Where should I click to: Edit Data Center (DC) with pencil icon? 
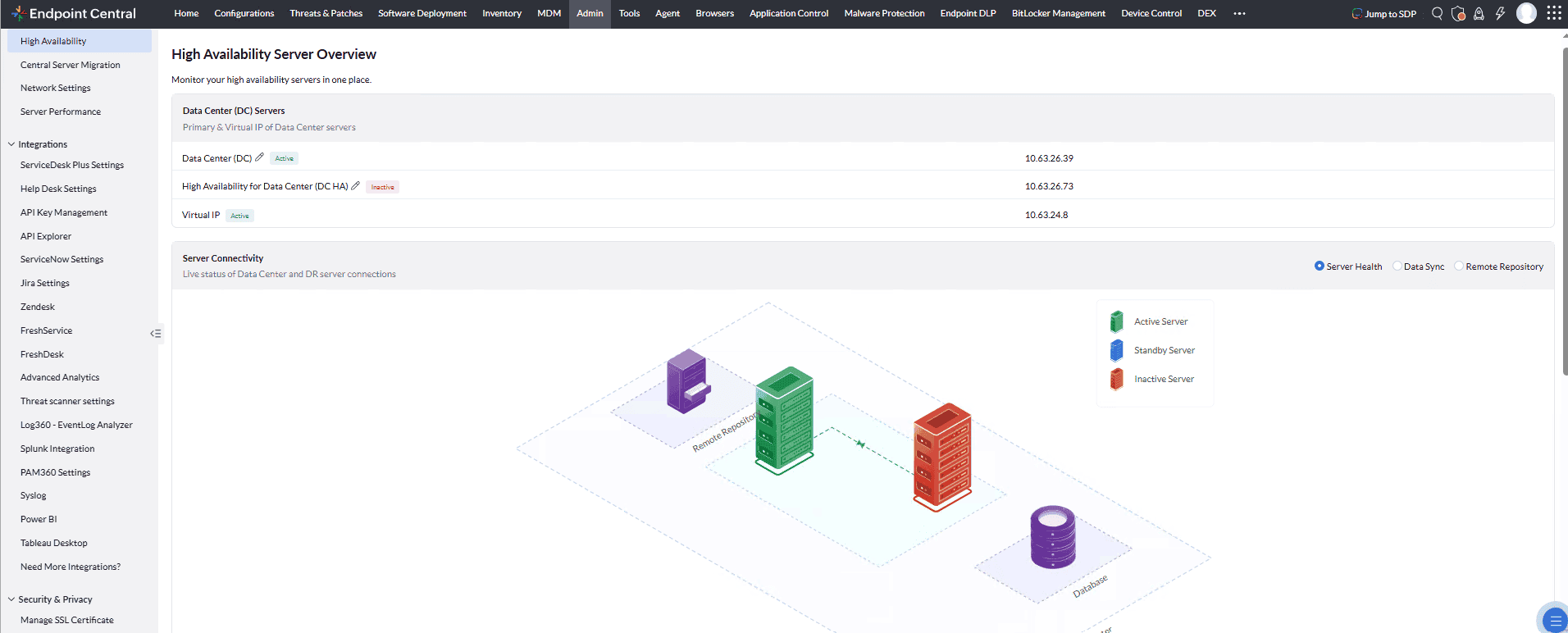pos(260,157)
